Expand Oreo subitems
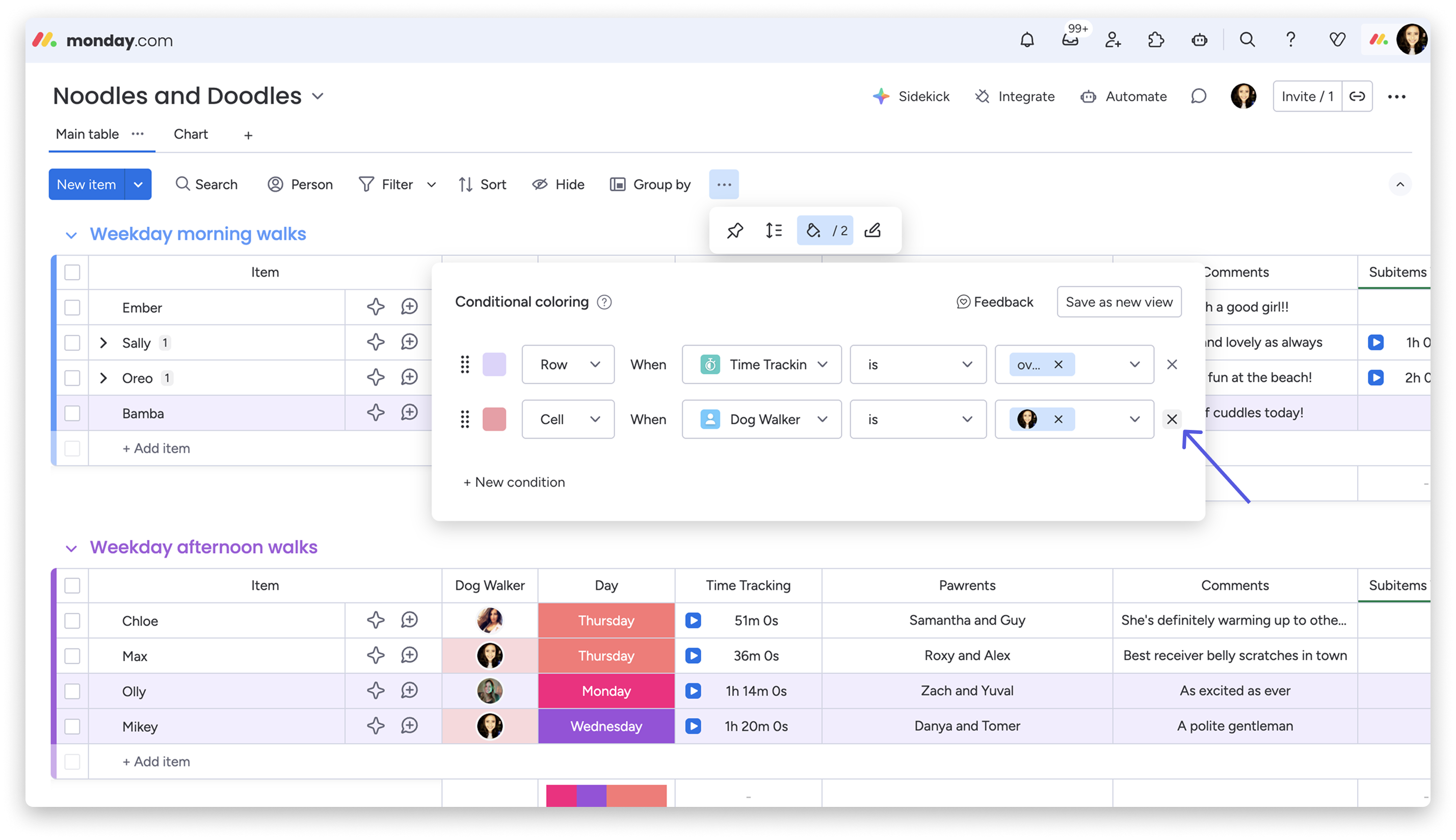 (x=103, y=378)
